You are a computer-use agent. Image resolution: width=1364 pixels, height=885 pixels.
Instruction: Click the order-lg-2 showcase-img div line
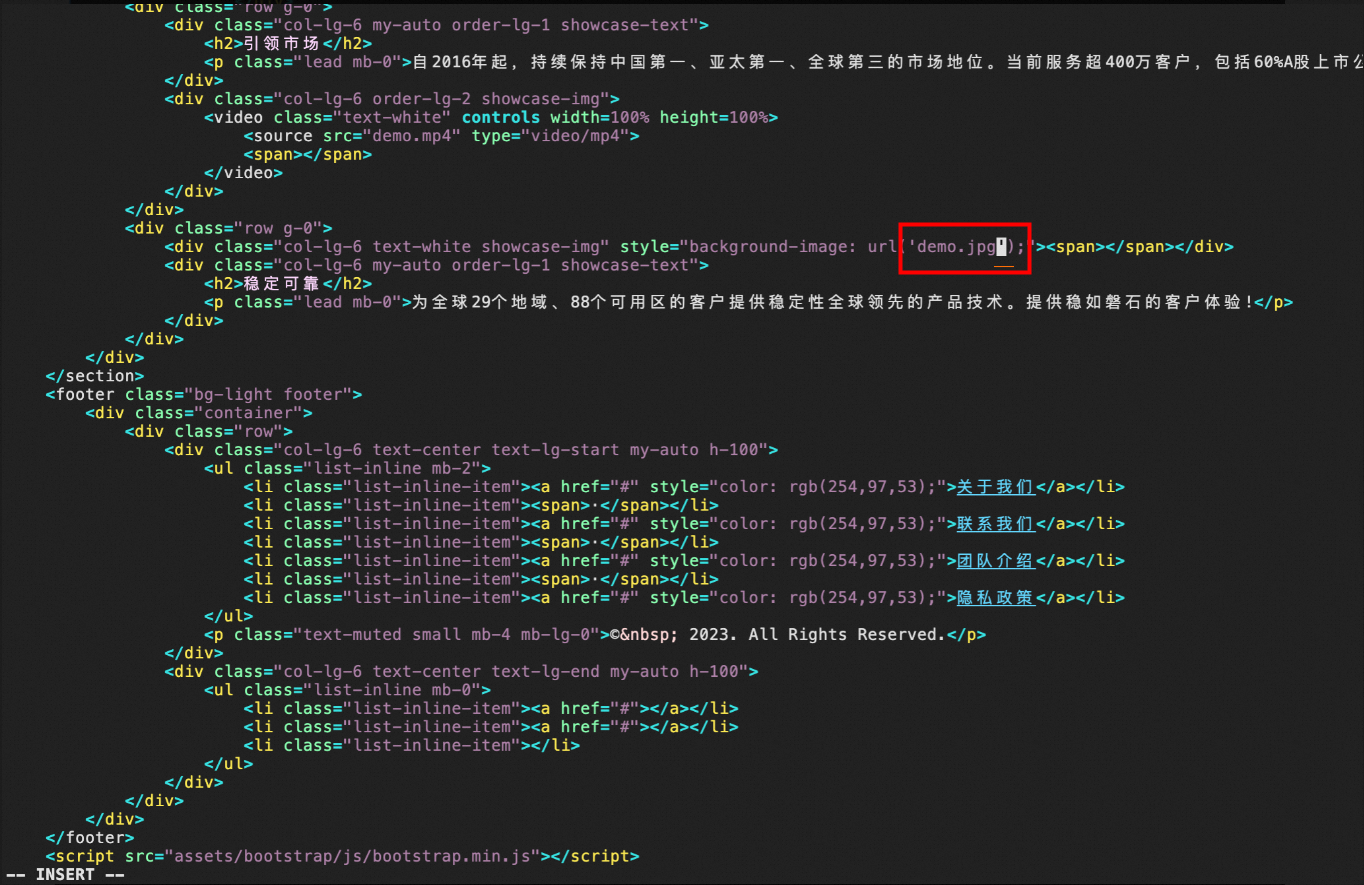tap(392, 99)
